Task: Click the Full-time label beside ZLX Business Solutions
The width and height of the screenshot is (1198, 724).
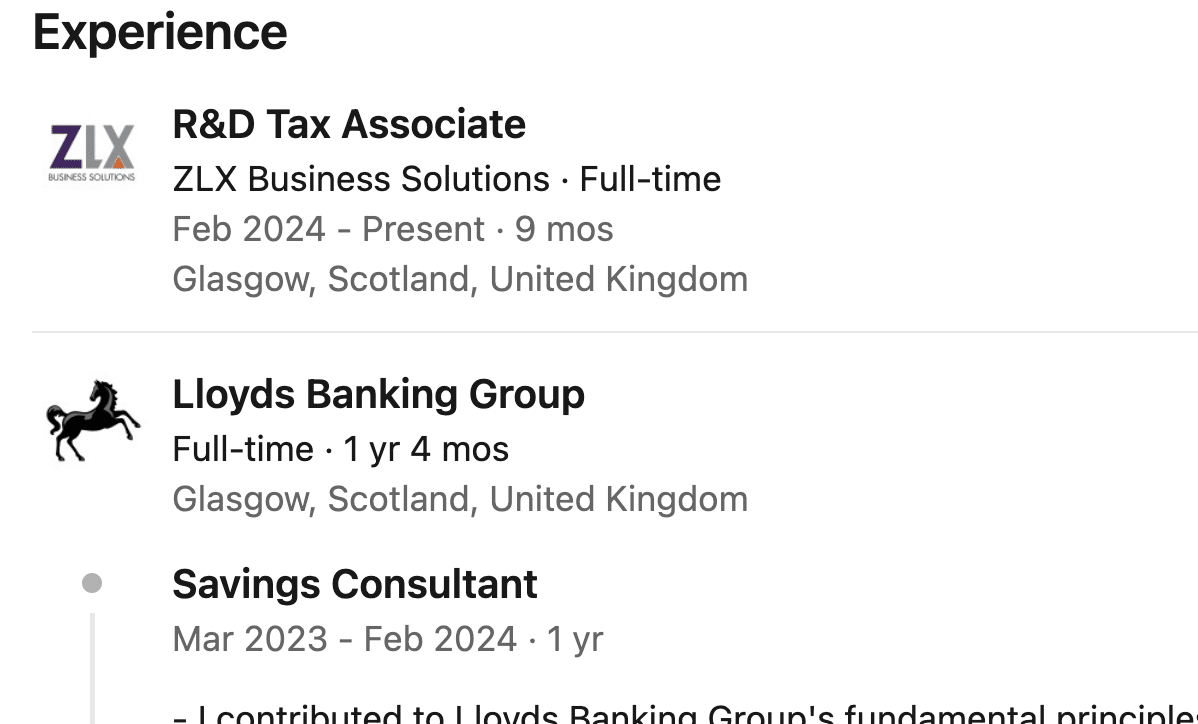Action: 650,179
